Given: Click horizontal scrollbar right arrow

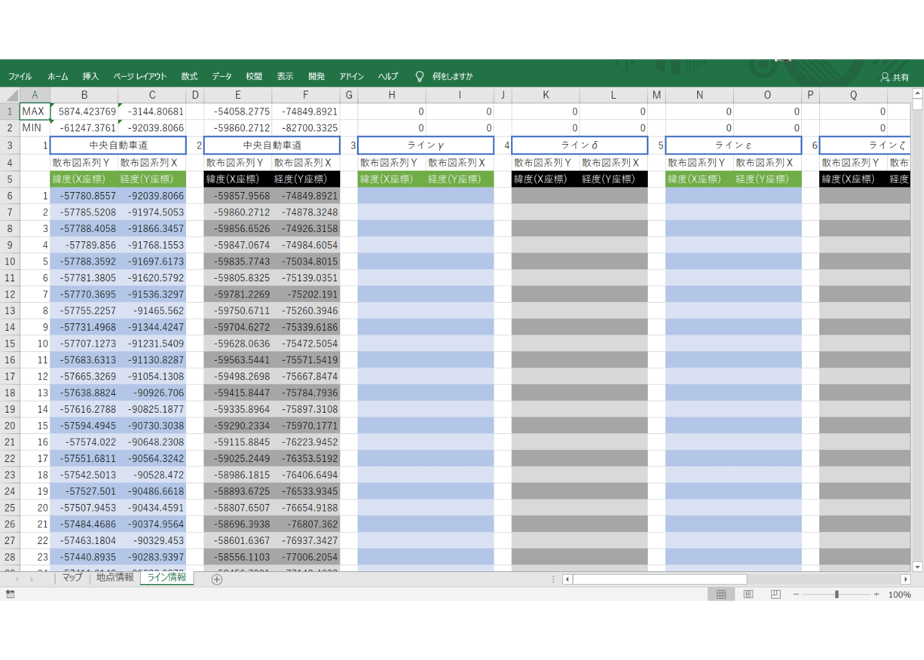Looking at the screenshot, I should click(906, 579).
